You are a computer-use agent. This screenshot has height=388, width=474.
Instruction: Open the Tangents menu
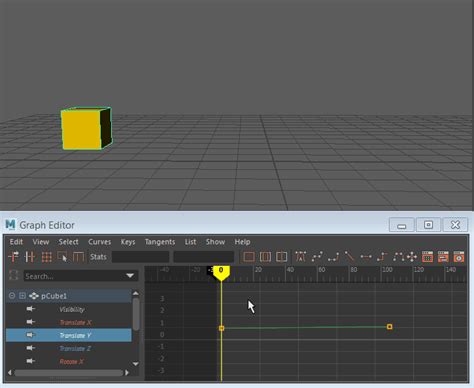pyautogui.click(x=160, y=242)
